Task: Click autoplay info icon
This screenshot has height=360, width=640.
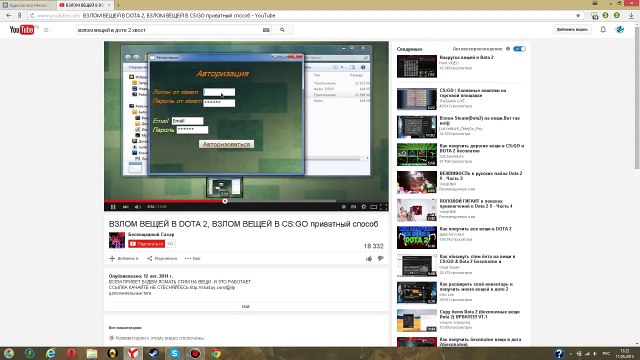Action: 508,49
